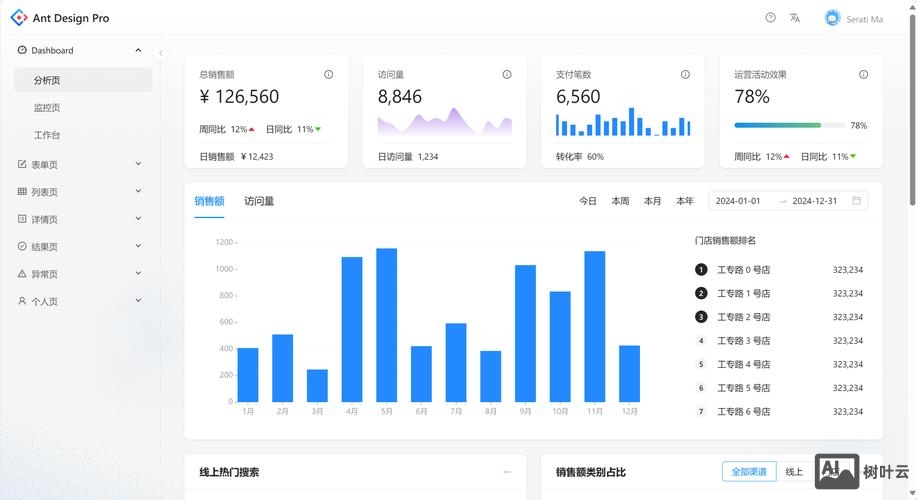917x500 pixels.
Task: Open the help question mark icon
Action: click(770, 18)
